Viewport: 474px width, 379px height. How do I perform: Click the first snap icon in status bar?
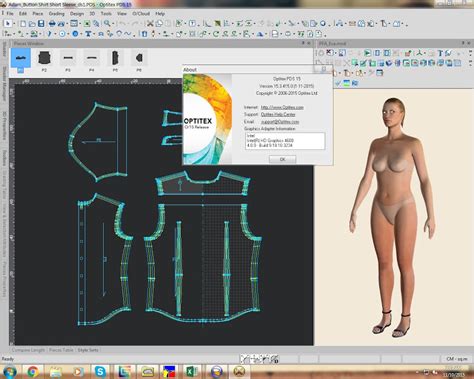(245, 359)
